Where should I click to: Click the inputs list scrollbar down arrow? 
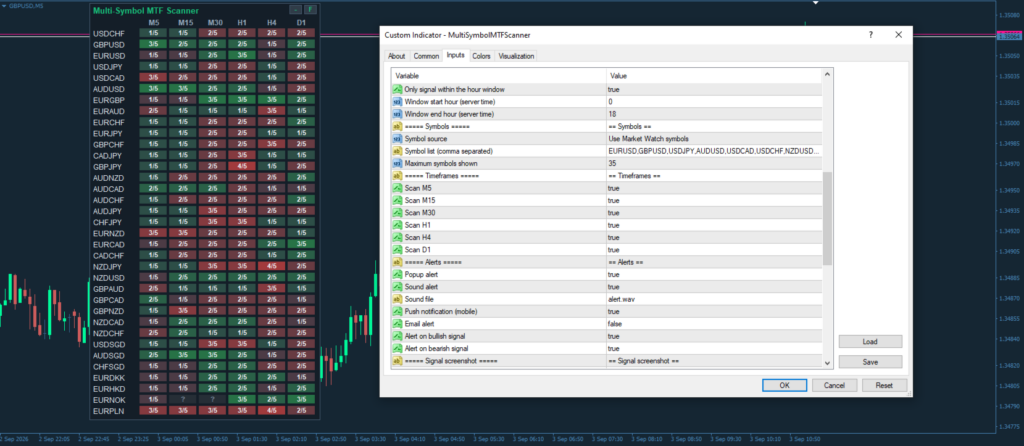[827, 362]
